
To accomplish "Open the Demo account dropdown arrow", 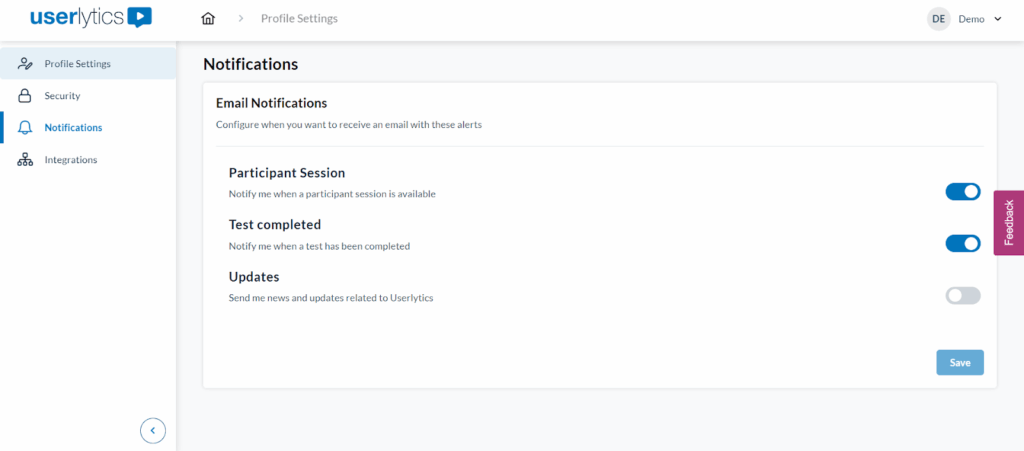I will 997,19.
